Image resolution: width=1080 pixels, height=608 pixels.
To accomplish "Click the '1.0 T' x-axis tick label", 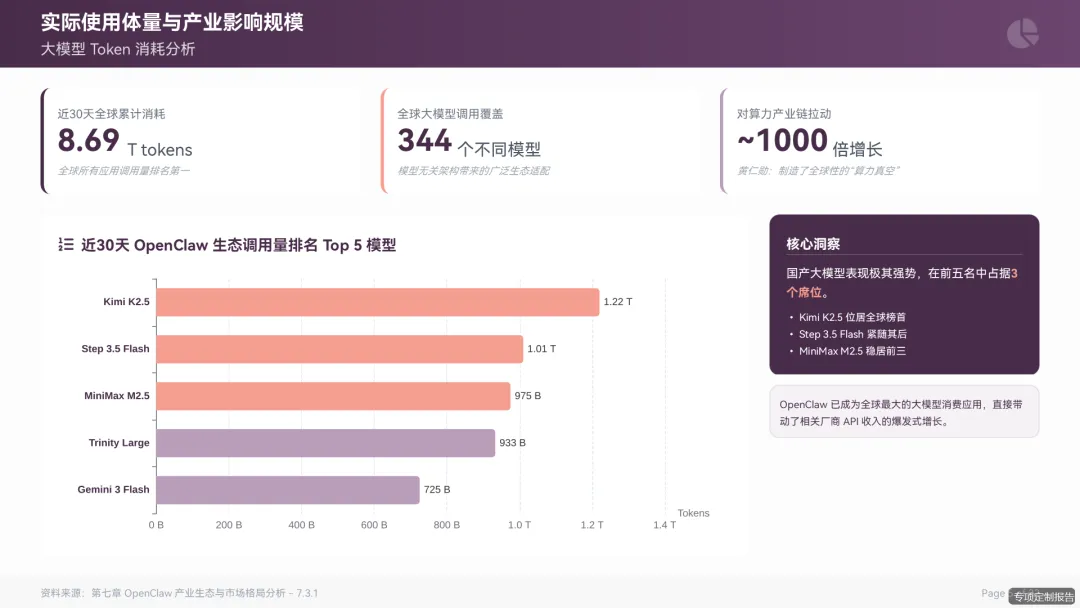I will point(519,525).
